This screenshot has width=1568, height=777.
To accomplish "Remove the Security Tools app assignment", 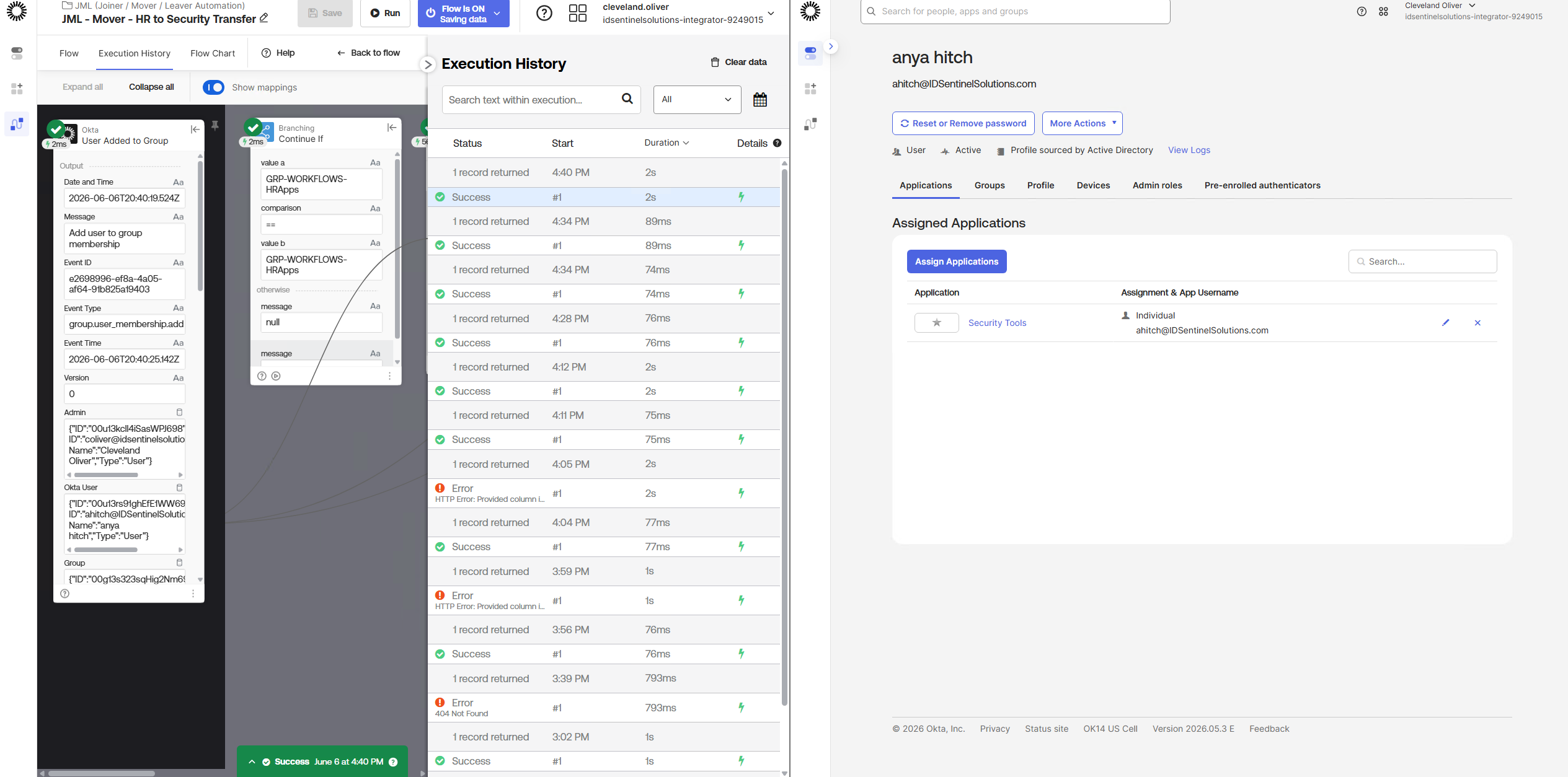I will (1477, 323).
